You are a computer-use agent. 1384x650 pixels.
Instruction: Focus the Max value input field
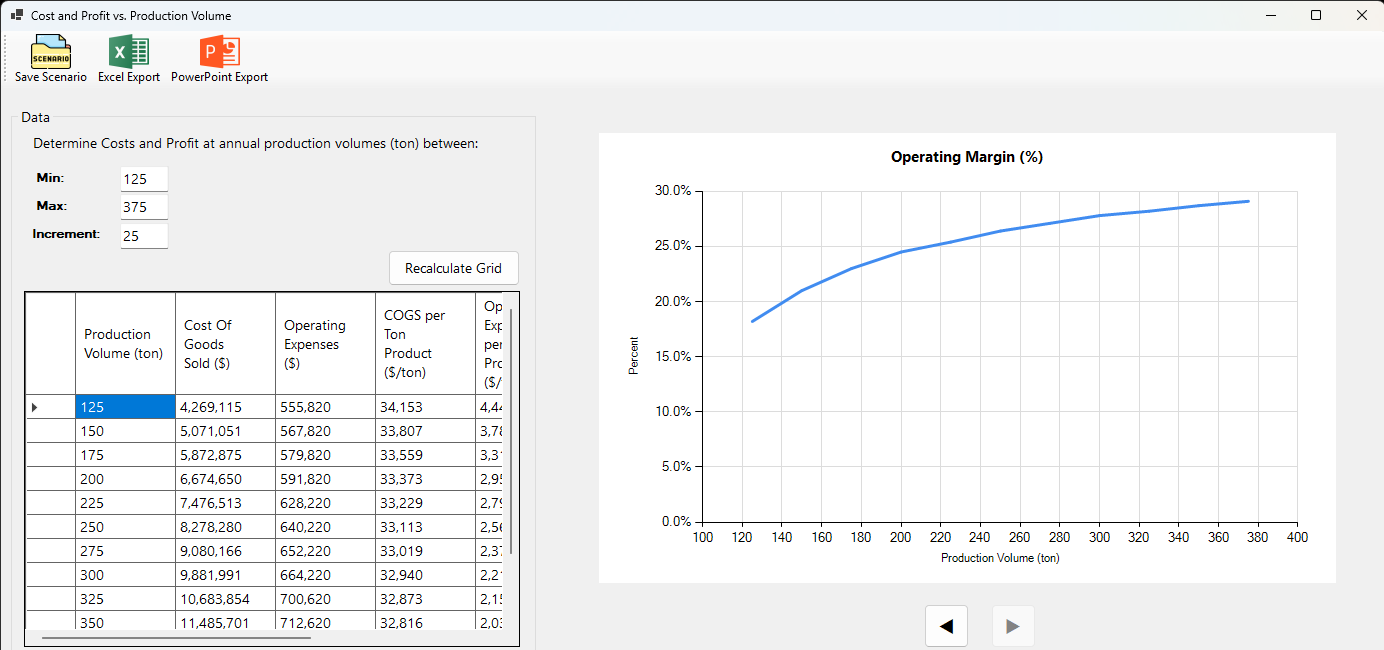[144, 207]
